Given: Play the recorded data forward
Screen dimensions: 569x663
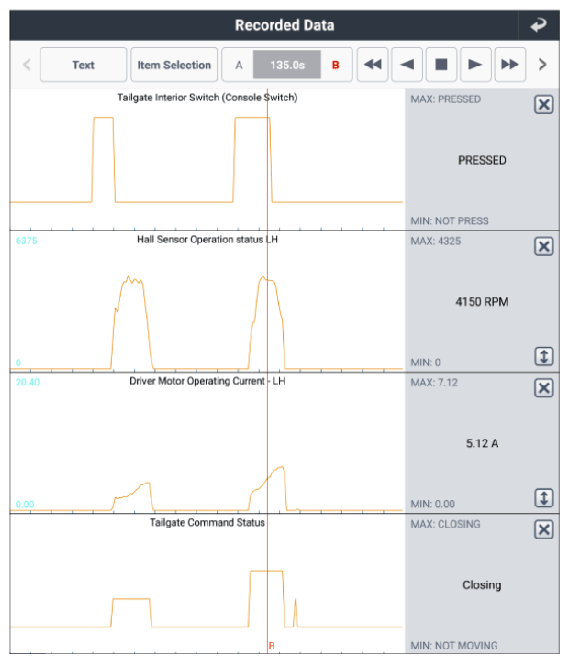Looking at the screenshot, I should click(476, 65).
